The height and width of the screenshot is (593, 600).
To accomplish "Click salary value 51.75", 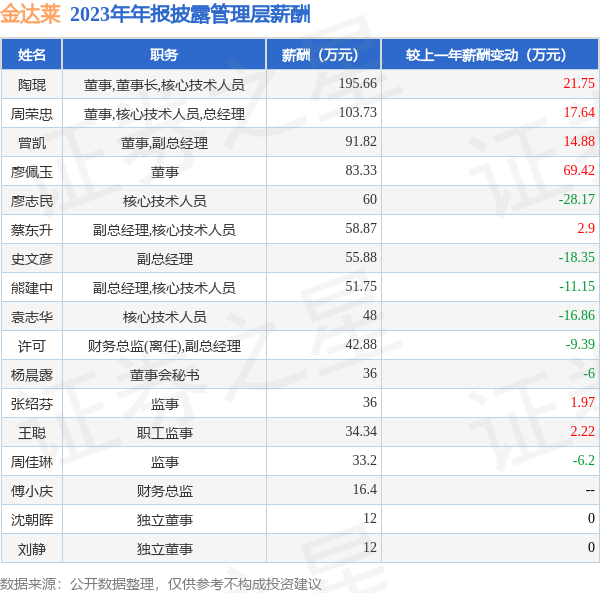I will [361, 287].
